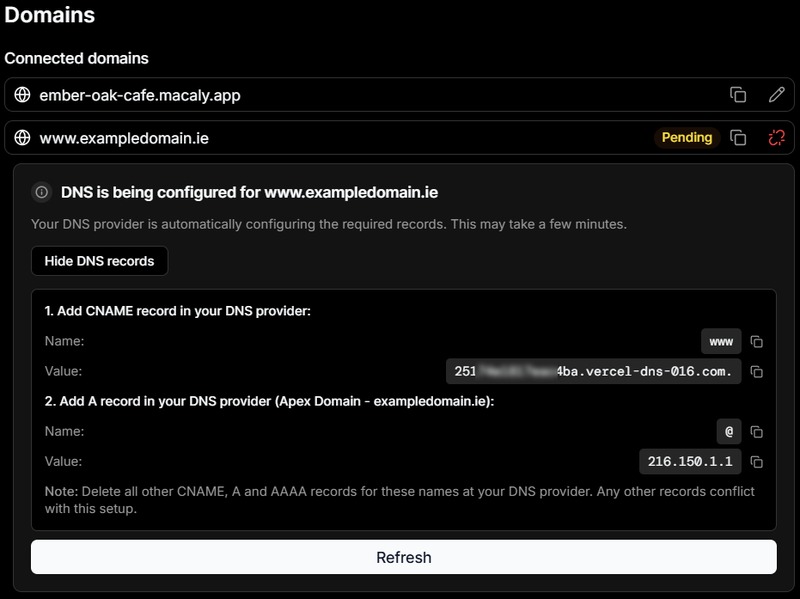Disconnect the www.exampledomain.ie domain
The width and height of the screenshot is (800, 599).
(777, 138)
